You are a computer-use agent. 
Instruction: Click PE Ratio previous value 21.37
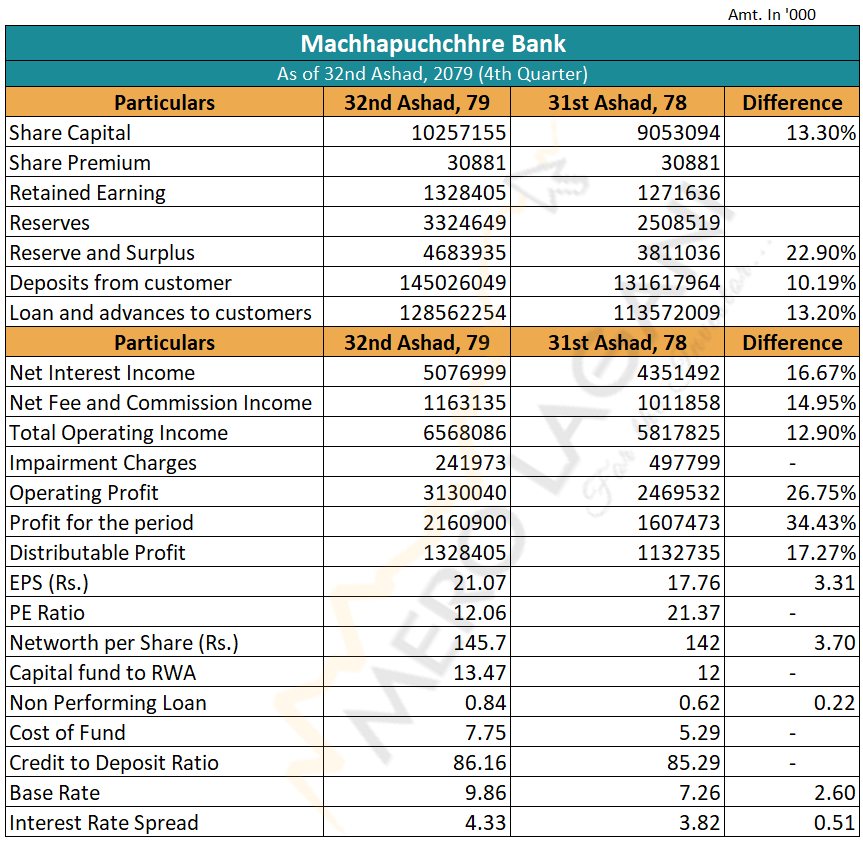[x=693, y=613]
